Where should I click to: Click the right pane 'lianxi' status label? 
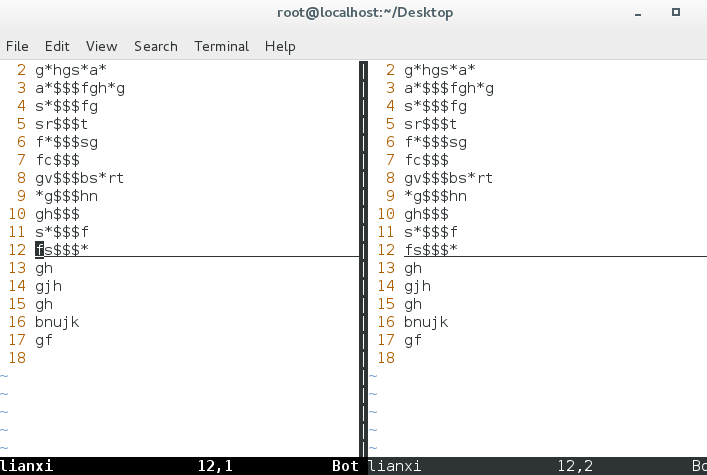(395, 466)
